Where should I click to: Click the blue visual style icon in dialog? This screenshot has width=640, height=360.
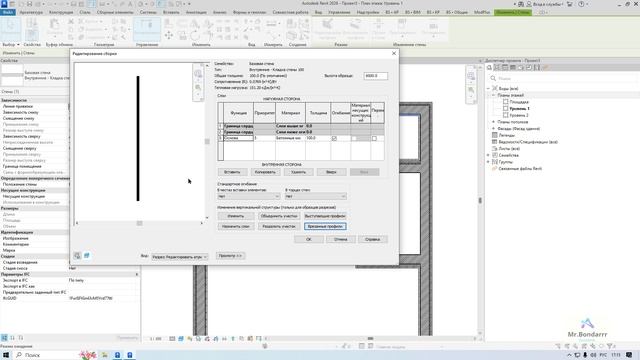pyautogui.click(x=87, y=256)
